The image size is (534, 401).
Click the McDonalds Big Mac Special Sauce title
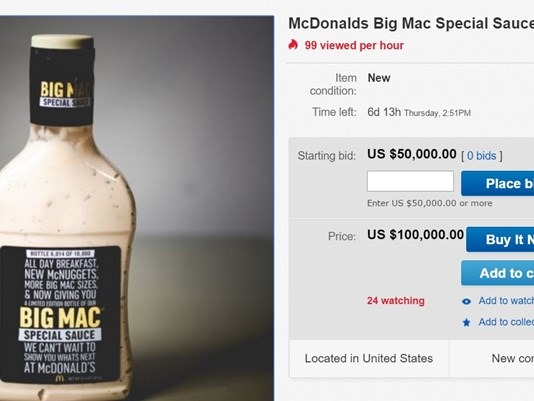411,24
